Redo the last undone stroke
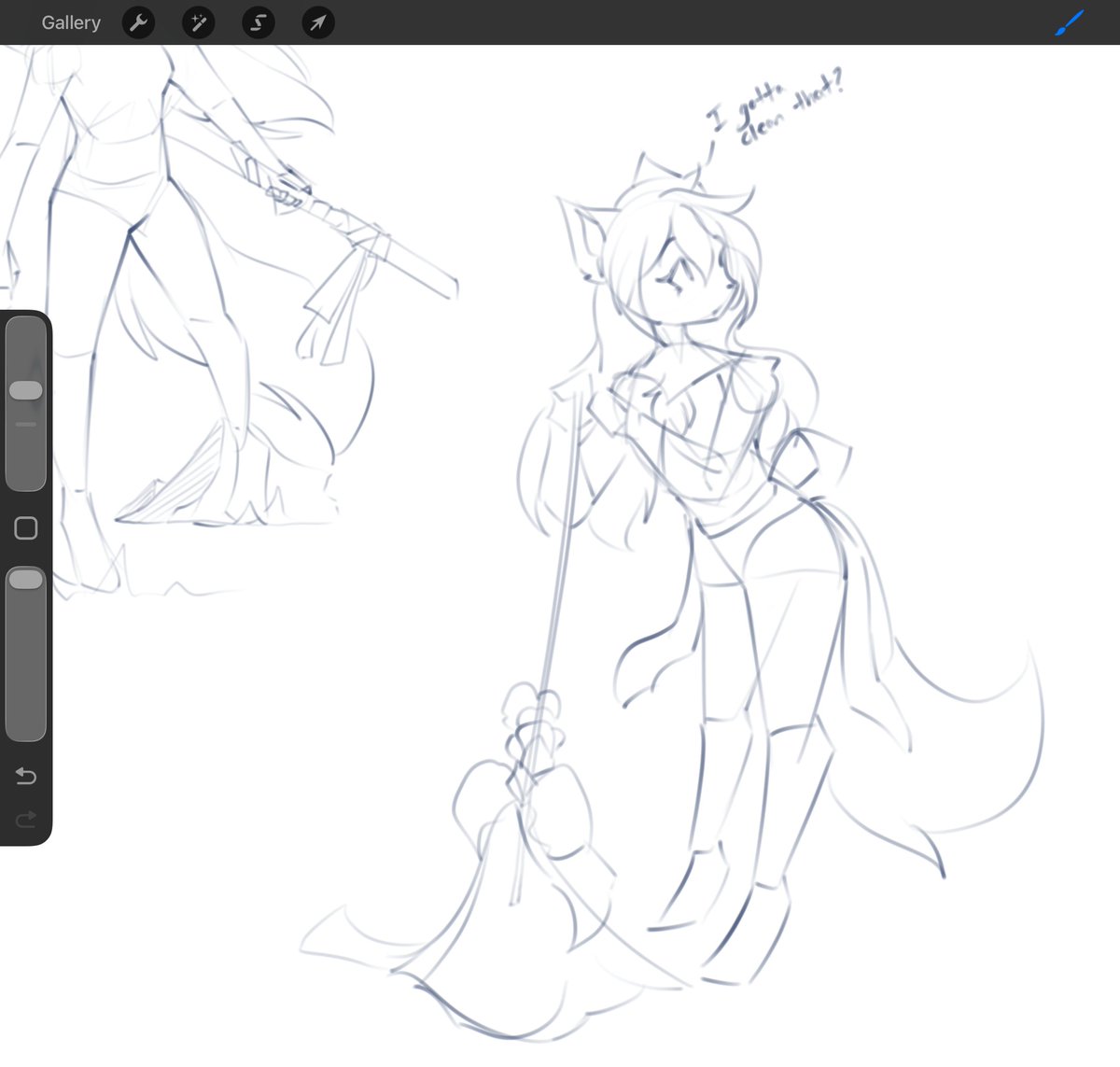The height and width of the screenshot is (1067, 1120). 26,819
